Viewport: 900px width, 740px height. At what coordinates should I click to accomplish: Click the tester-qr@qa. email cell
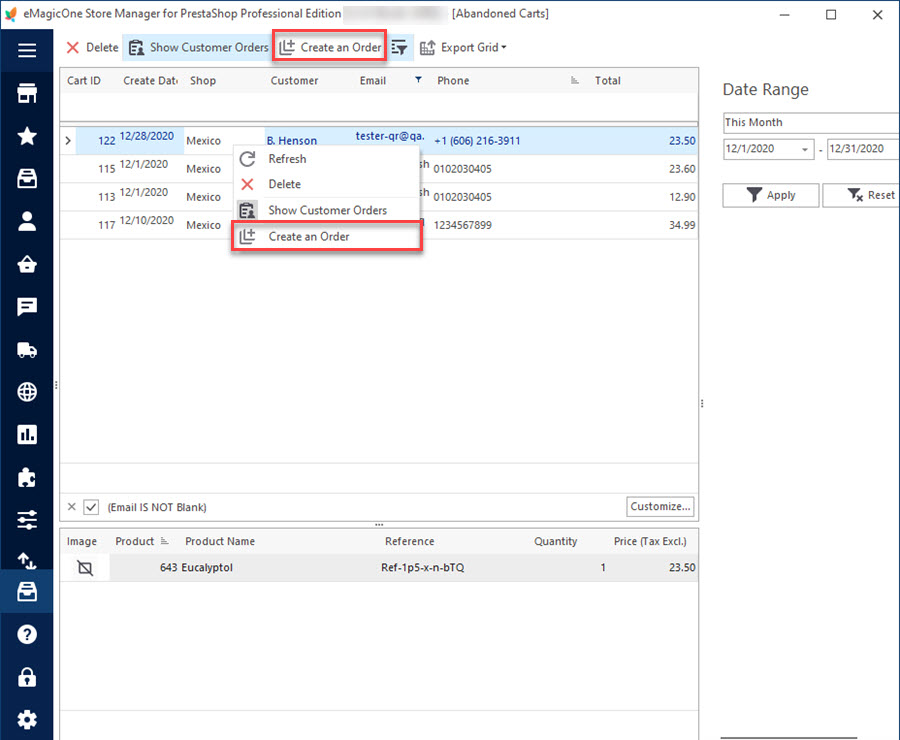pos(390,136)
